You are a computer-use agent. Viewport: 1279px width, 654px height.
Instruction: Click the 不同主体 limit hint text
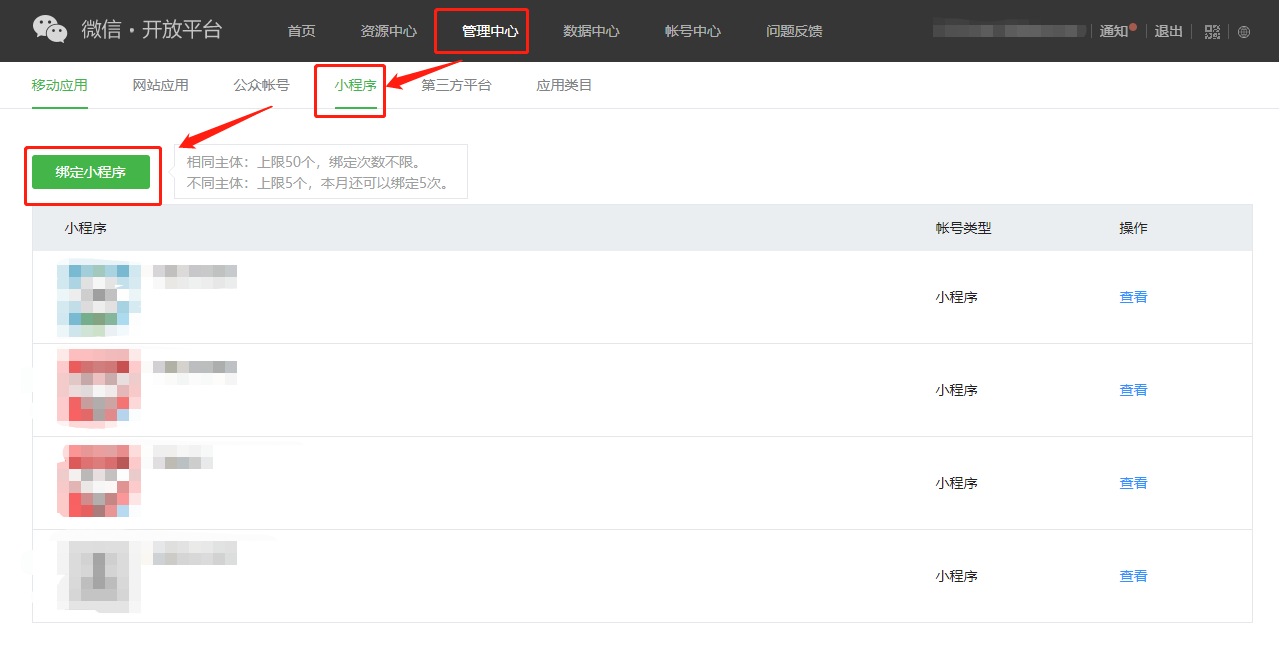(318, 184)
